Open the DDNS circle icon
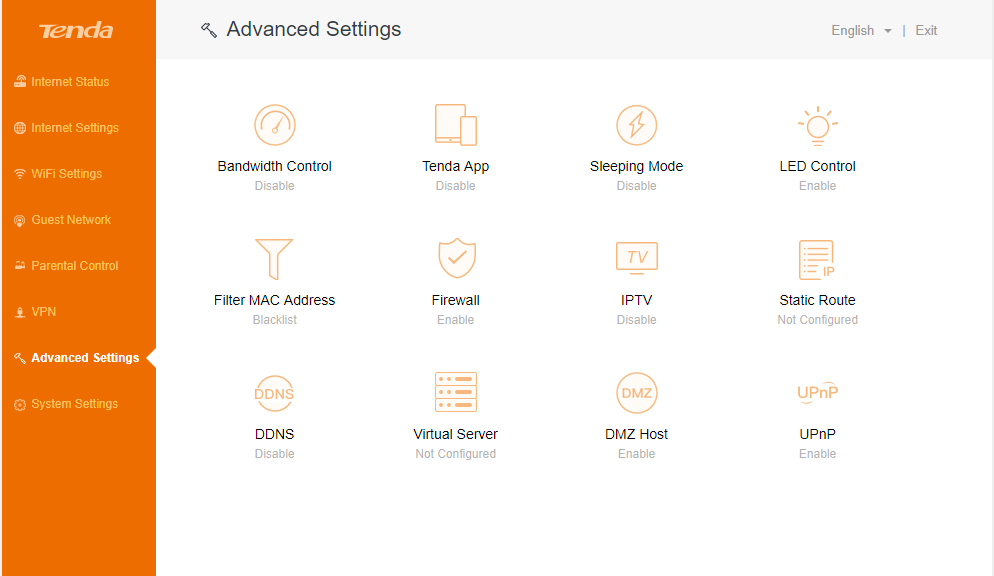 [x=274, y=394]
